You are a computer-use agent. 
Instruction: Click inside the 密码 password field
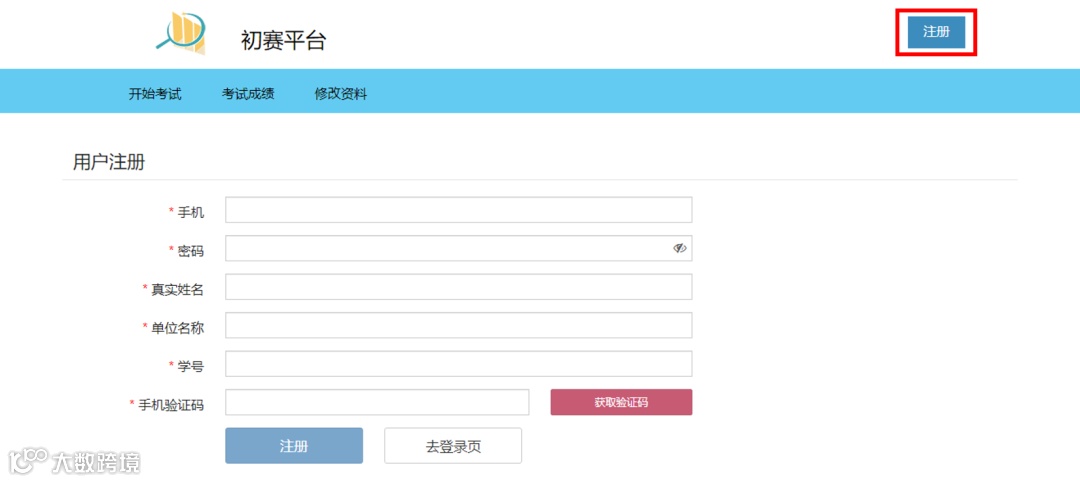coord(445,248)
